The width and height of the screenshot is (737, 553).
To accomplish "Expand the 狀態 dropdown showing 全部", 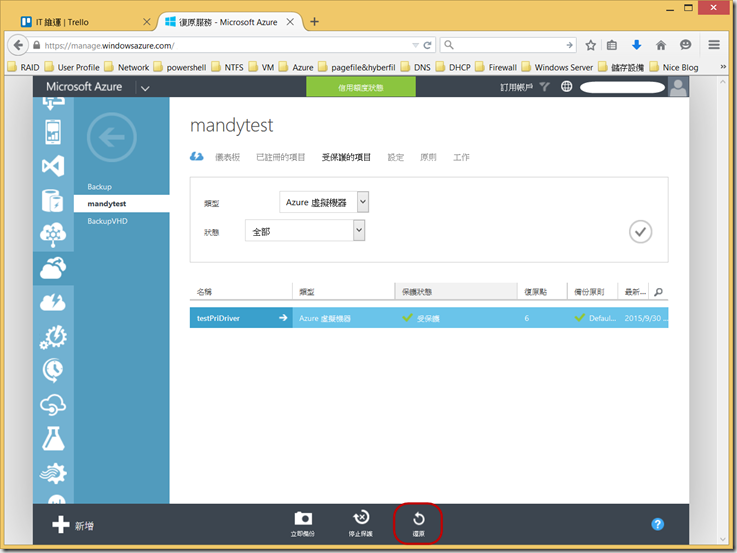I will pyautogui.click(x=307, y=231).
